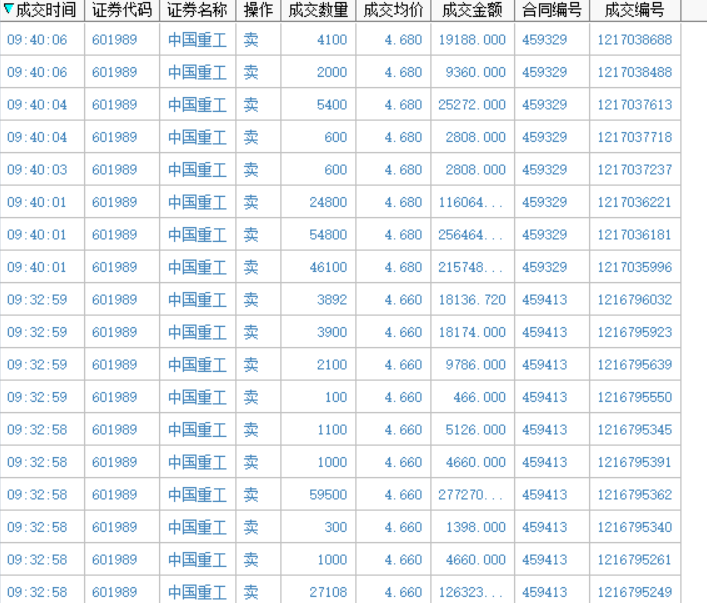This screenshot has height=603, width=707.
Task: Click quantity 300
Action: pos(335,527)
